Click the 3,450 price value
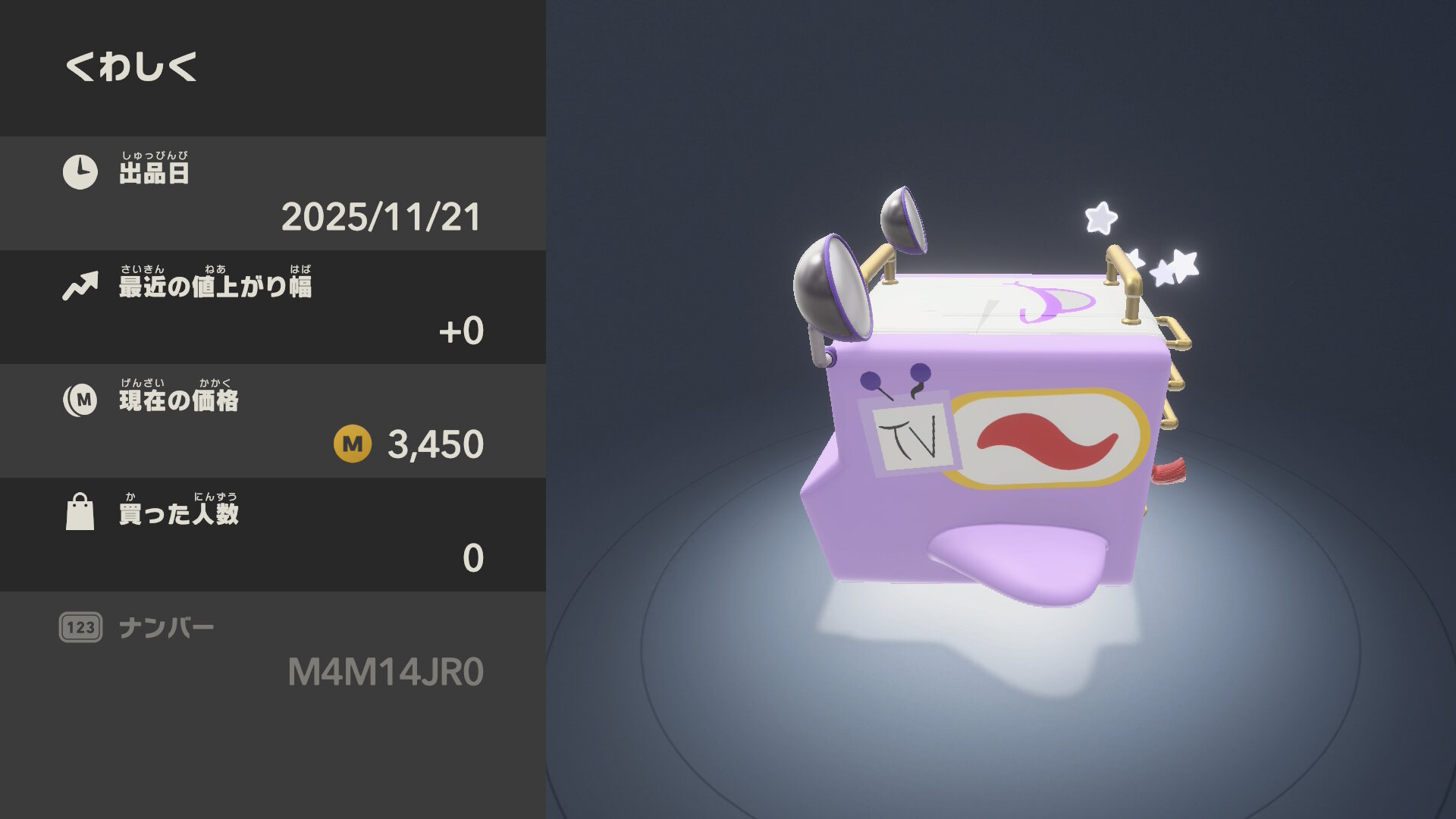Viewport: 1456px width, 819px height. click(x=436, y=444)
